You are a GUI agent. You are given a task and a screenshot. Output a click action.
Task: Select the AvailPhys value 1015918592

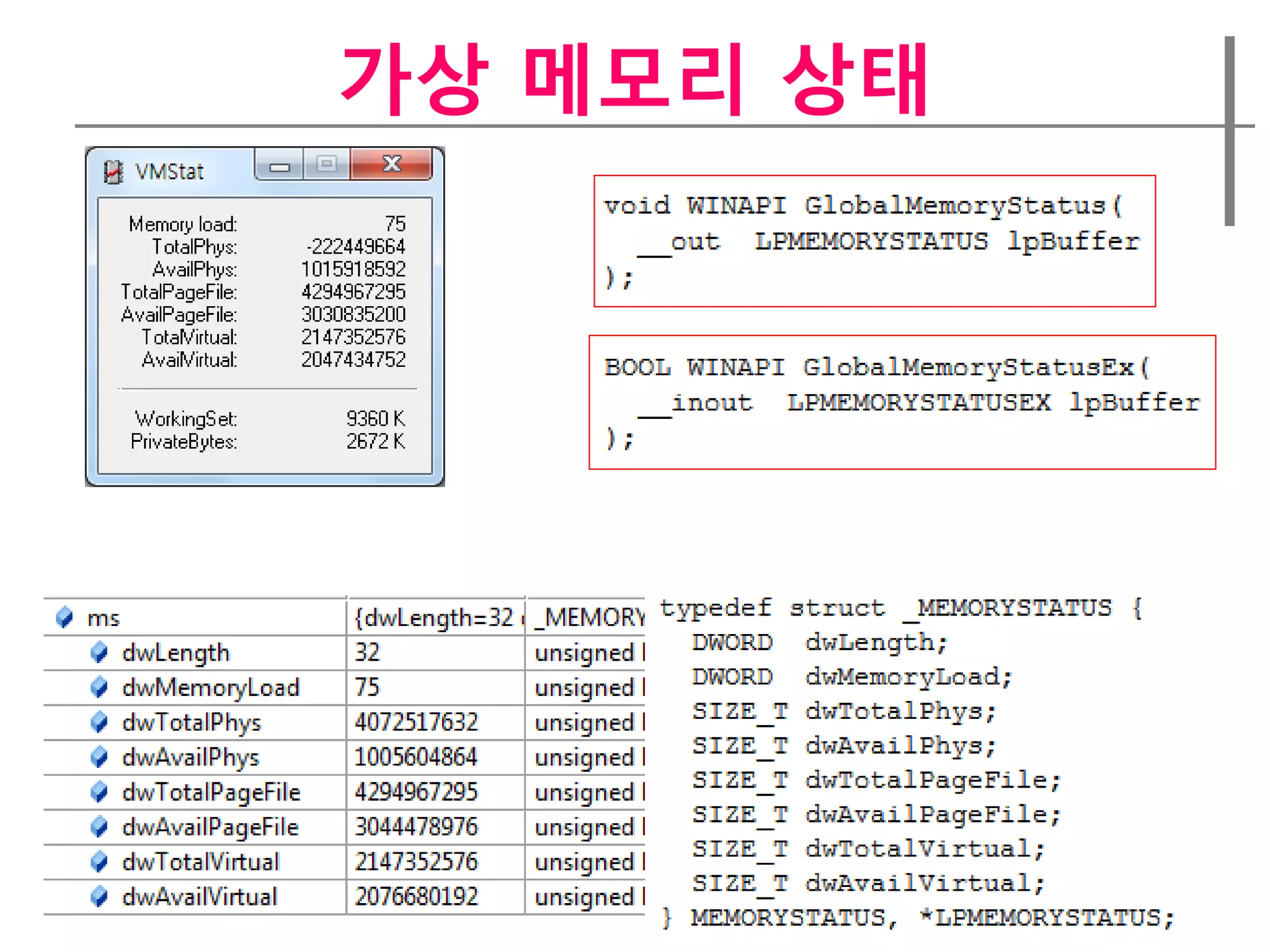353,269
